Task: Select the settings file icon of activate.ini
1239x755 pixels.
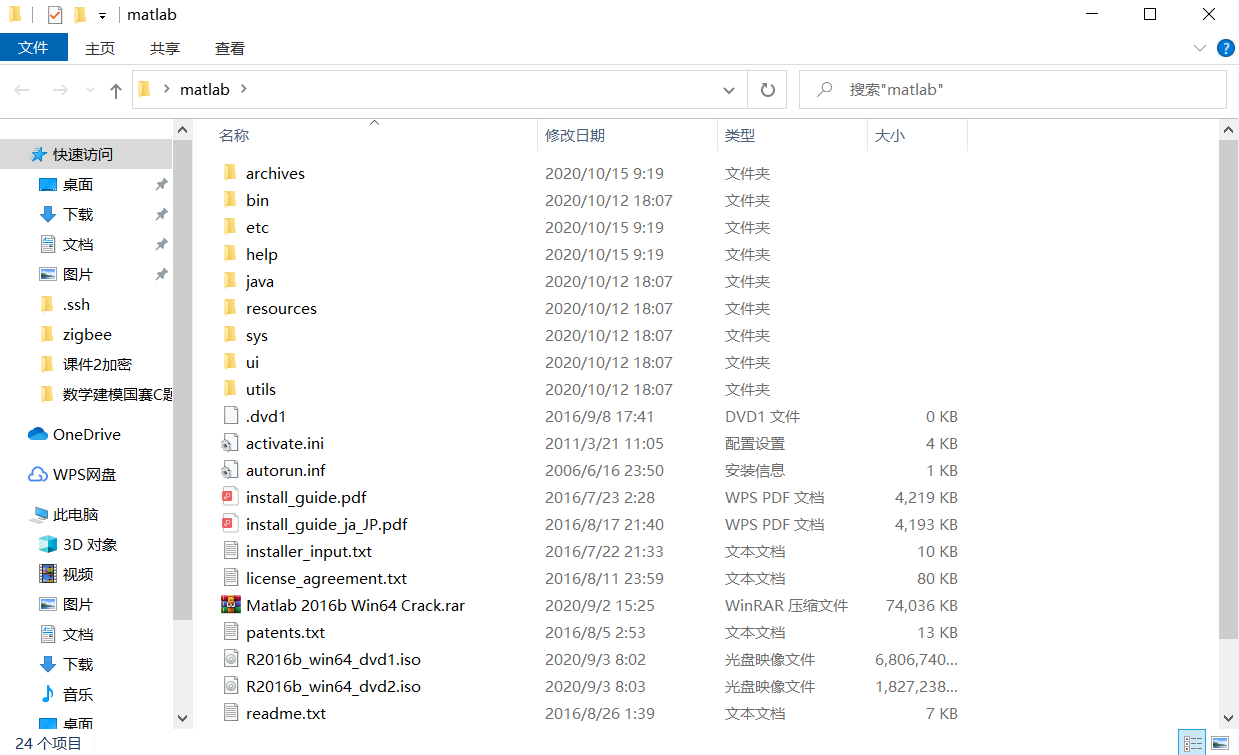Action: [x=230, y=443]
